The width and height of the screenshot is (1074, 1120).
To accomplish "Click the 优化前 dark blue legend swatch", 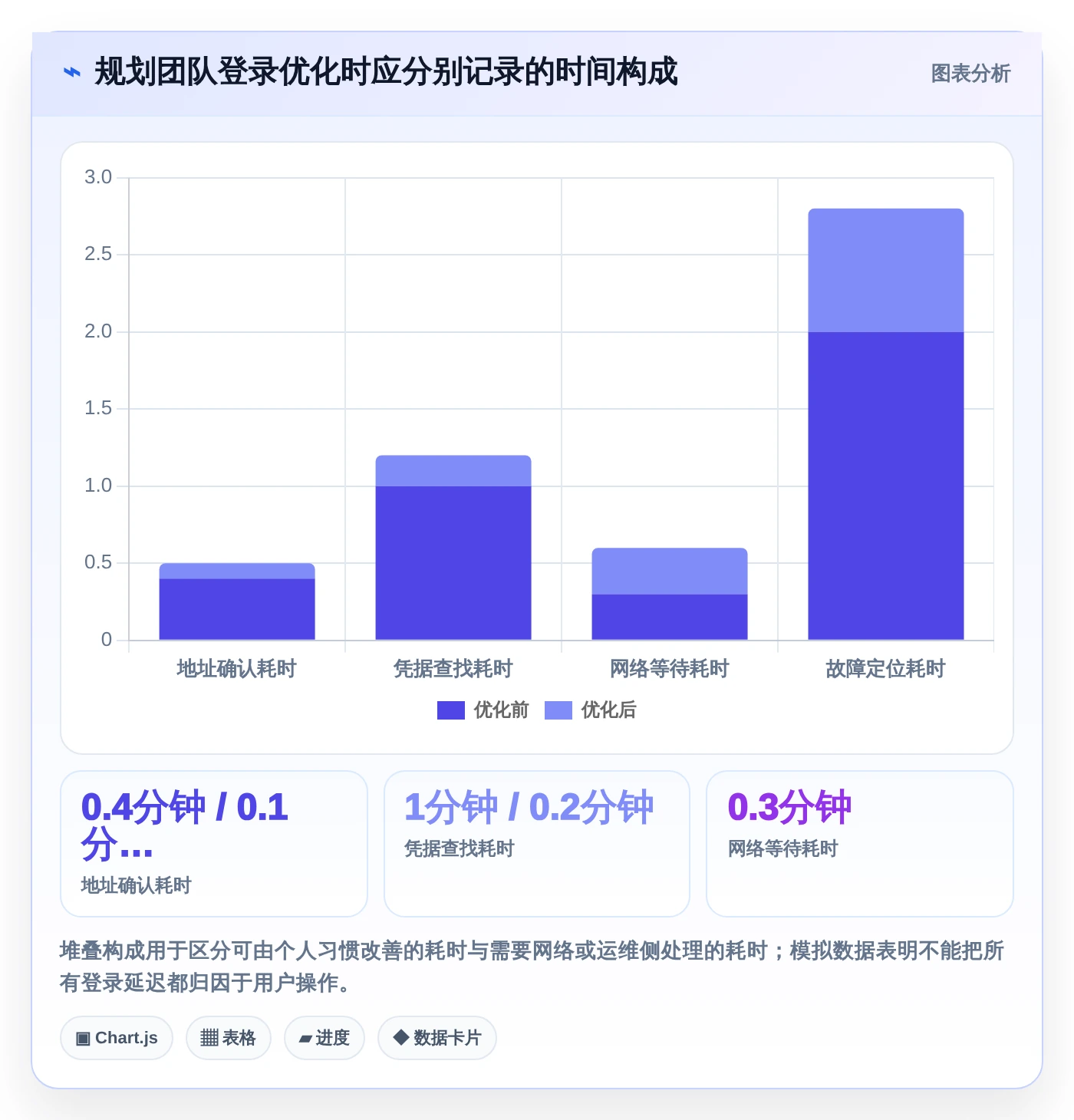I will [x=451, y=710].
